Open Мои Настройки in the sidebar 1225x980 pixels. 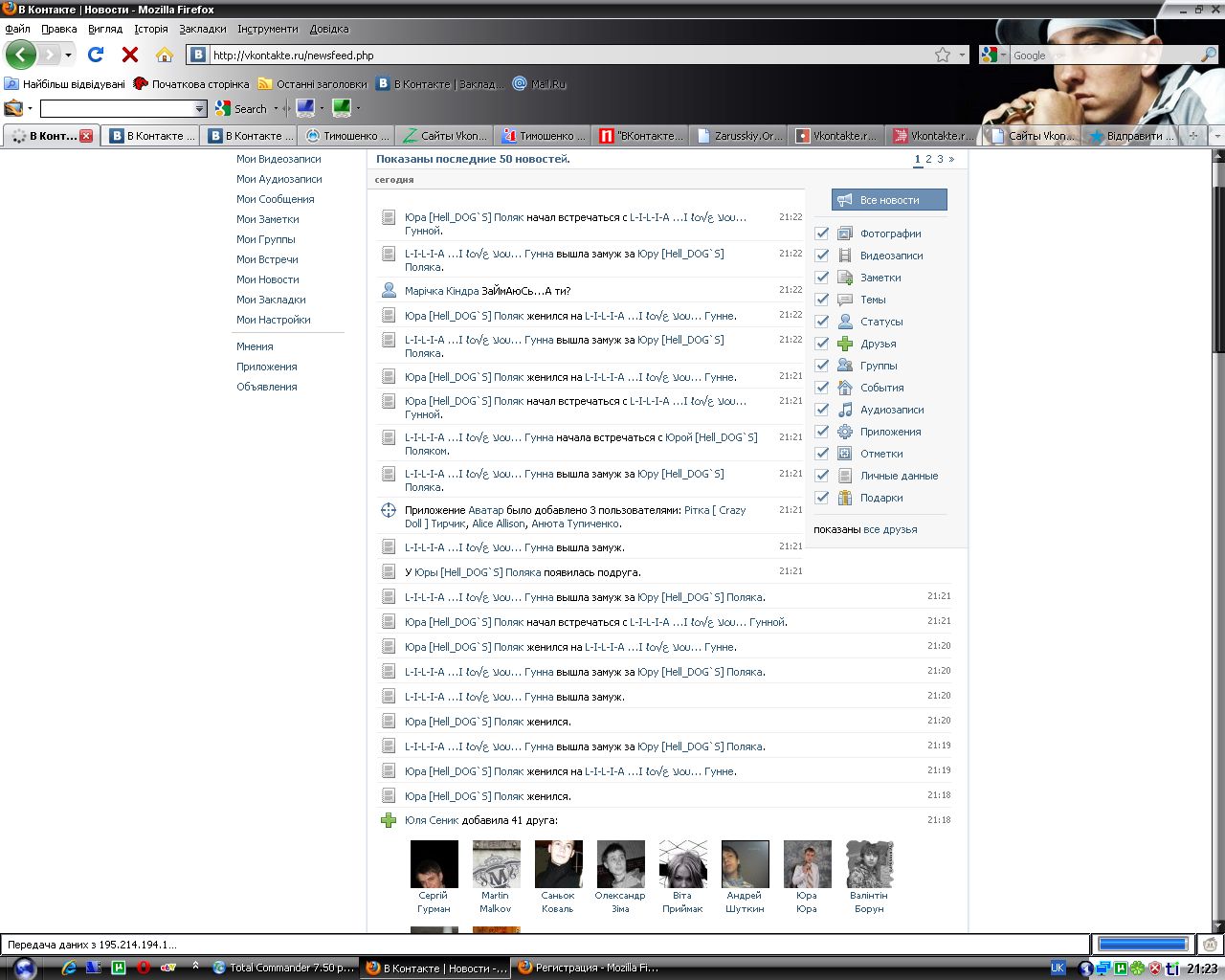click(x=274, y=320)
